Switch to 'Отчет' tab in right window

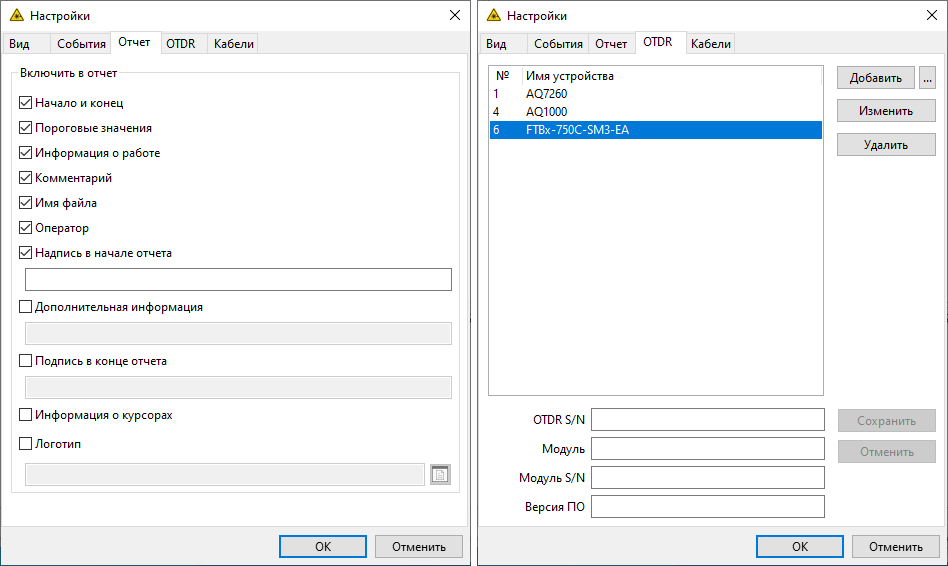coord(611,44)
